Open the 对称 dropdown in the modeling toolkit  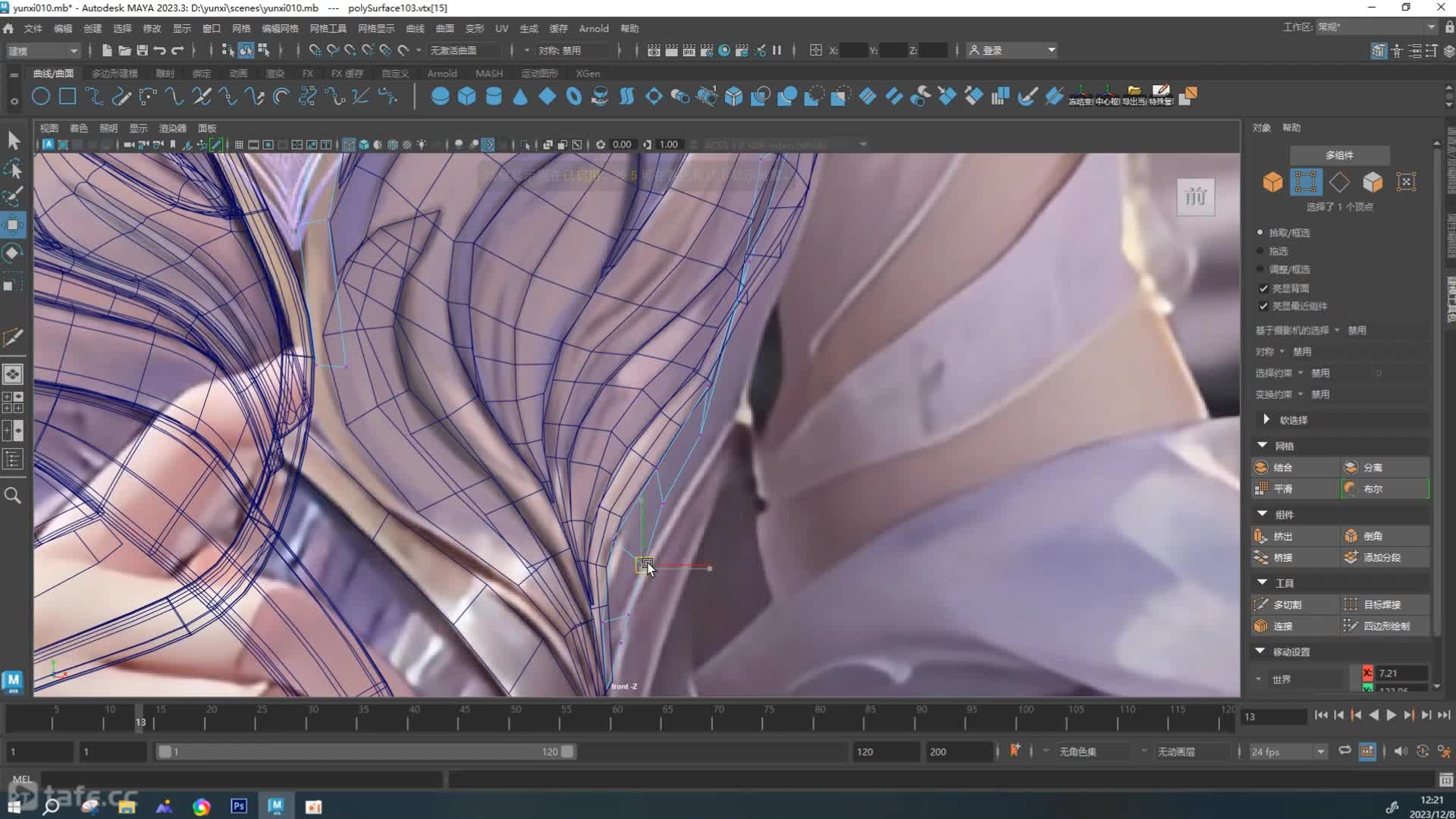coord(1283,351)
